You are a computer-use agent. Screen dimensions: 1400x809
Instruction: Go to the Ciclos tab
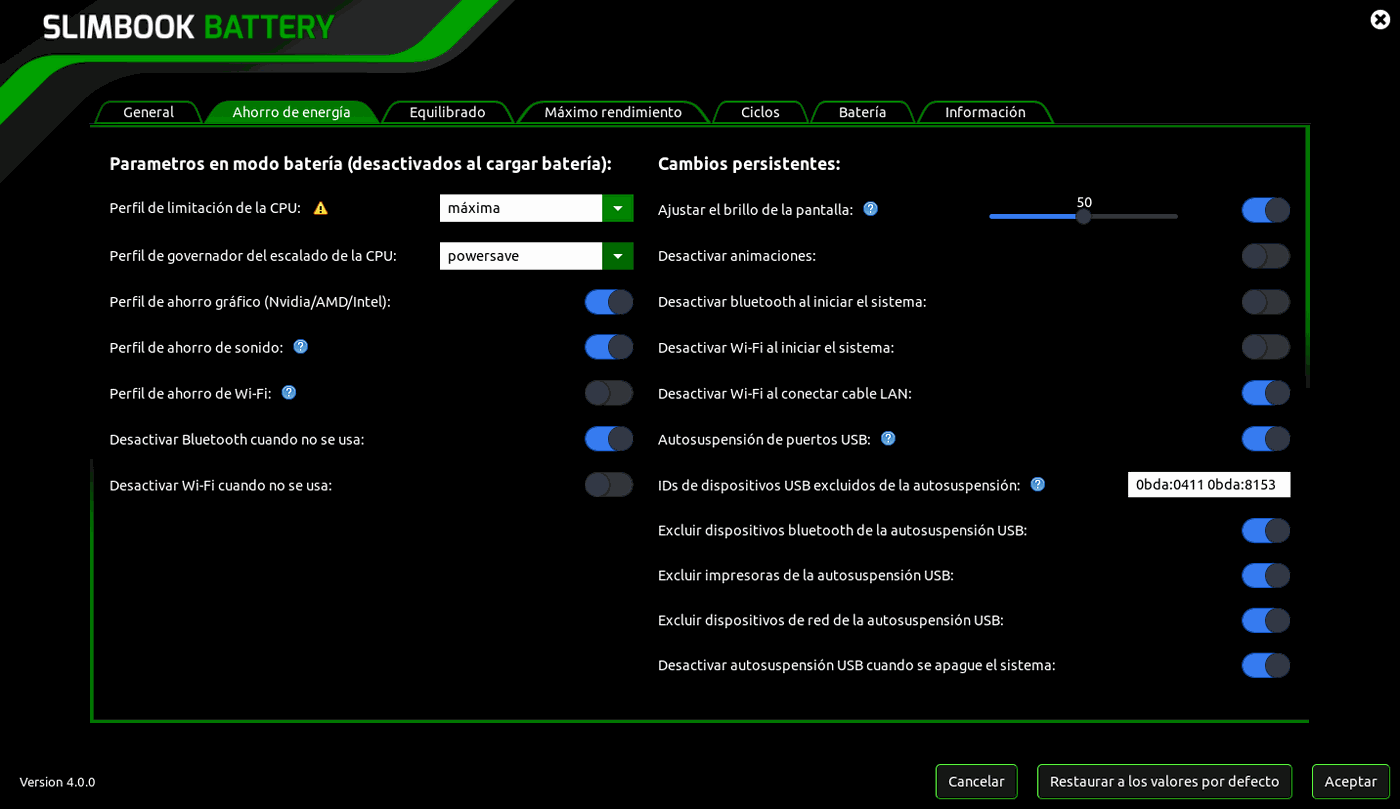(x=760, y=112)
